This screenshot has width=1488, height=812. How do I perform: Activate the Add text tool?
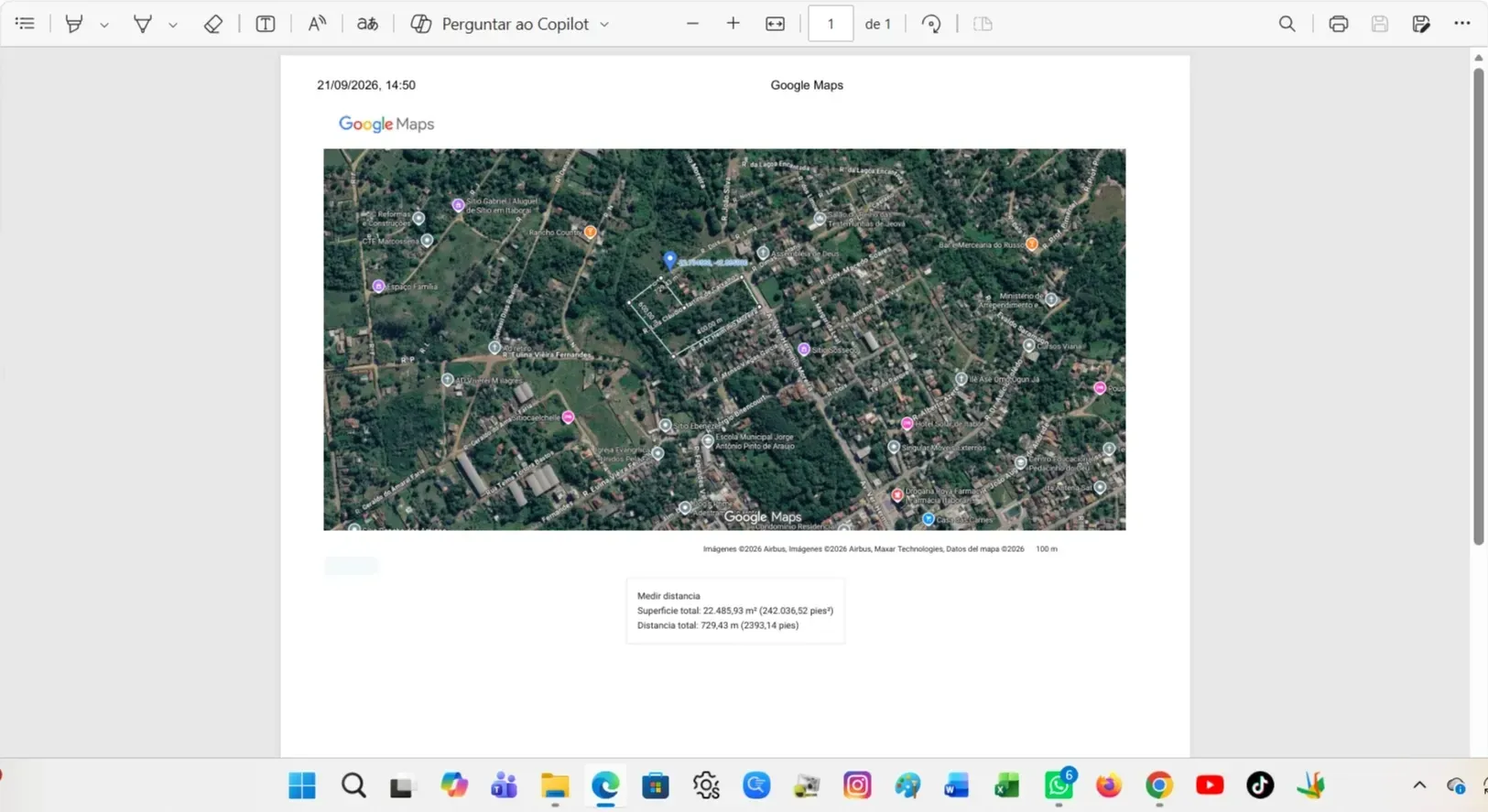[x=266, y=24]
